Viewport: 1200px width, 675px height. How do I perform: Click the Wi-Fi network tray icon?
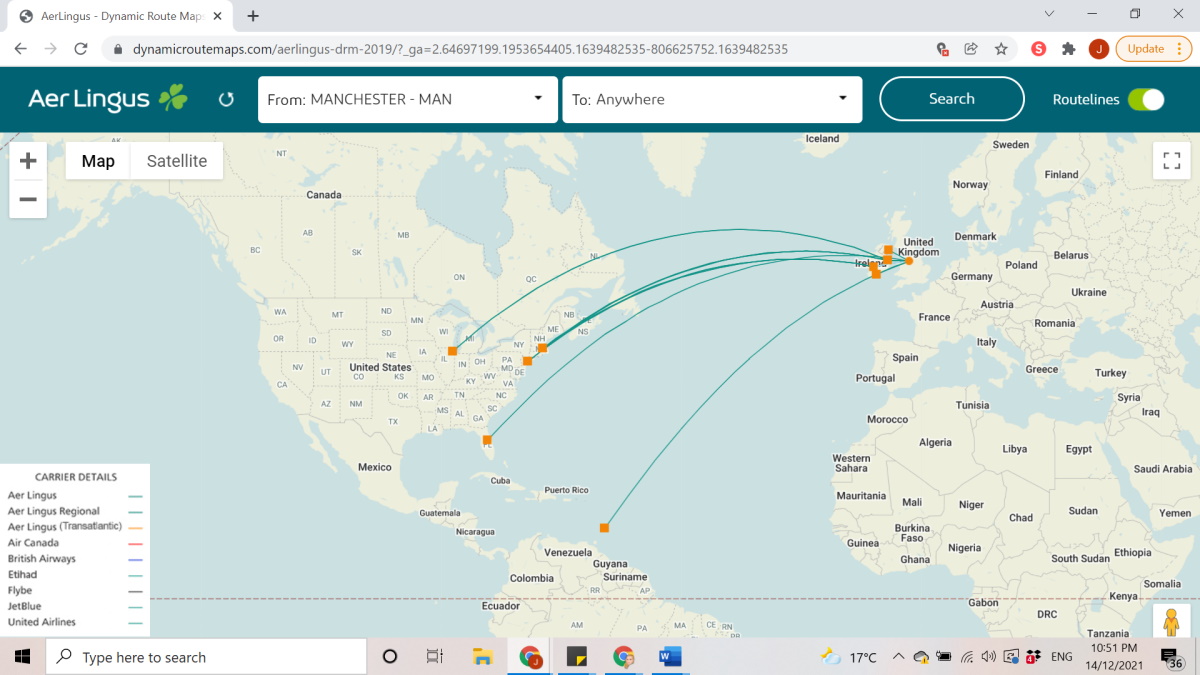pyautogui.click(x=967, y=657)
